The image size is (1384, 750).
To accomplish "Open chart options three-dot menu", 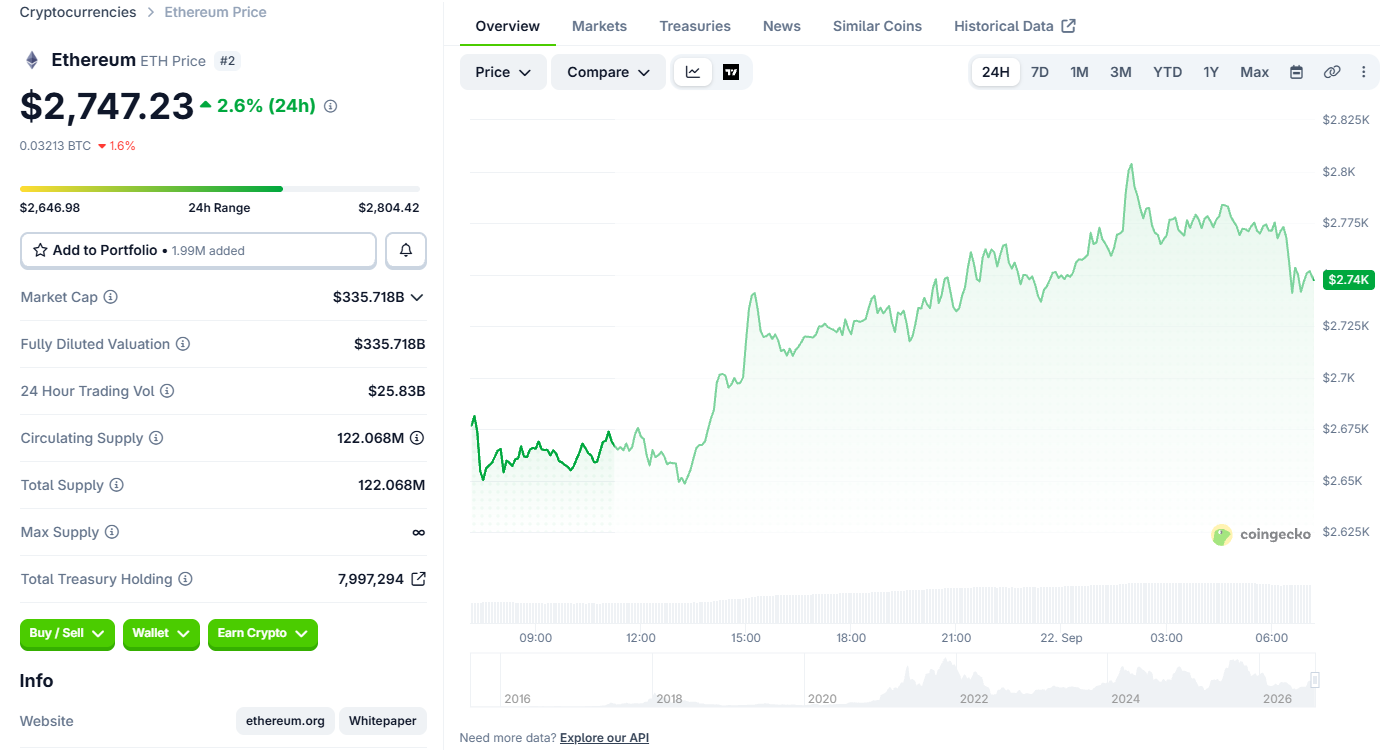I will [x=1364, y=72].
